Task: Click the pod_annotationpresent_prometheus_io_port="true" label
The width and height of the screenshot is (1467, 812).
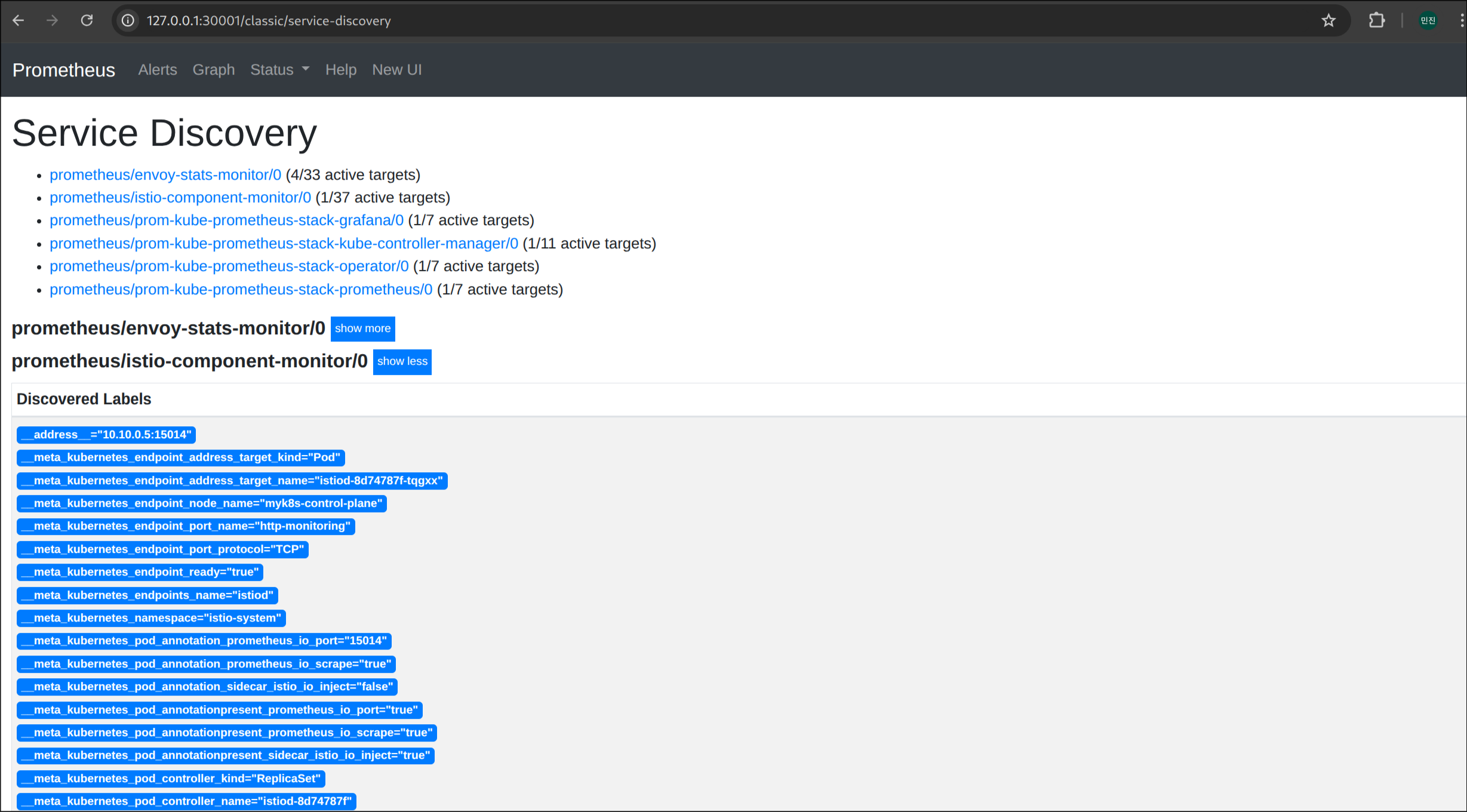Action: coord(220,710)
